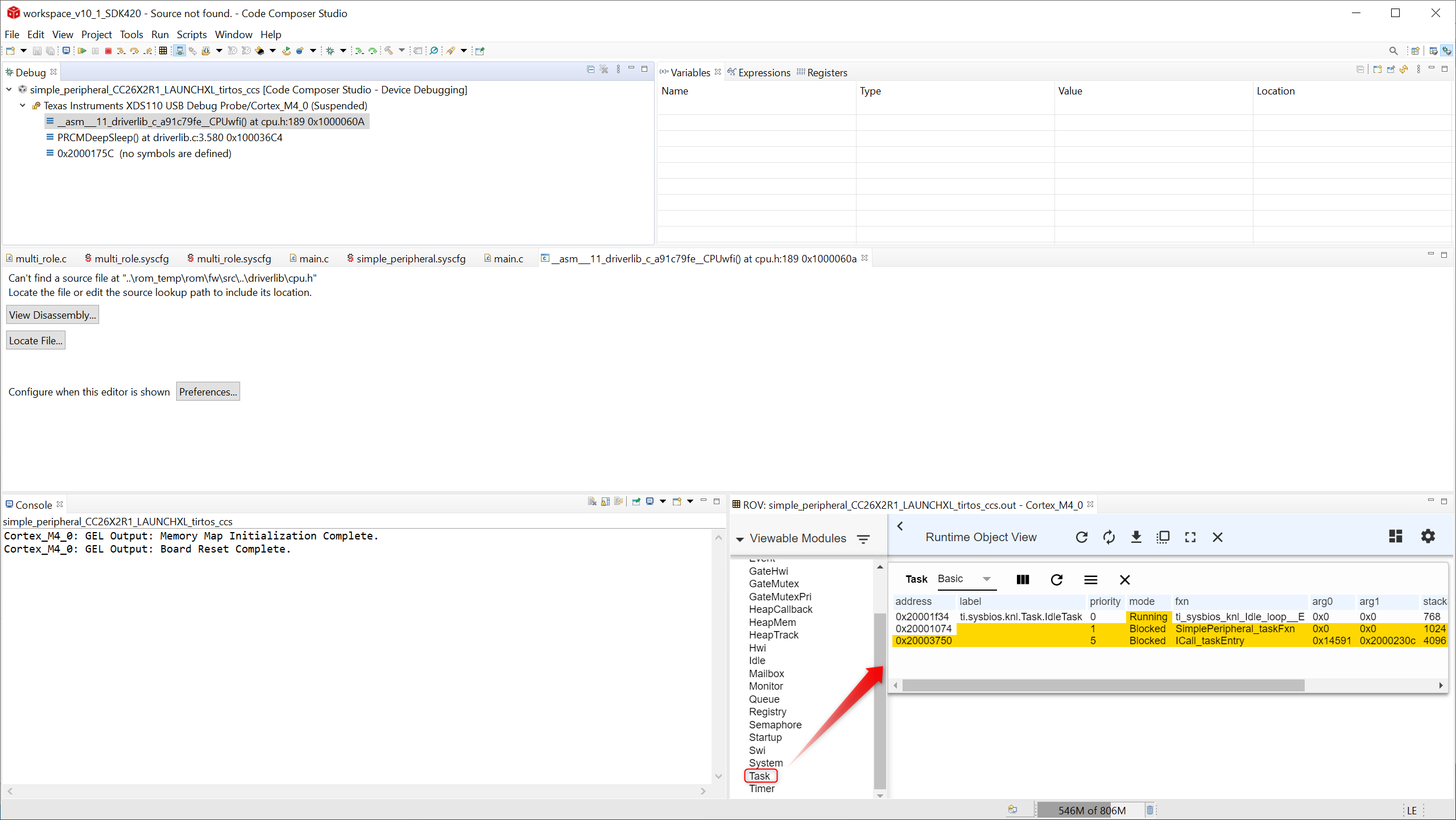Open the Task view Basic dropdown
The height and width of the screenshot is (820, 1456).
pyautogui.click(x=986, y=579)
